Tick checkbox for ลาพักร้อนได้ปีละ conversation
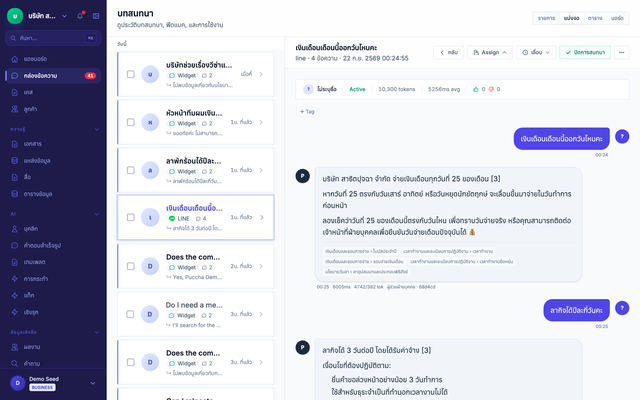This screenshot has height=400, width=640. 131,170
